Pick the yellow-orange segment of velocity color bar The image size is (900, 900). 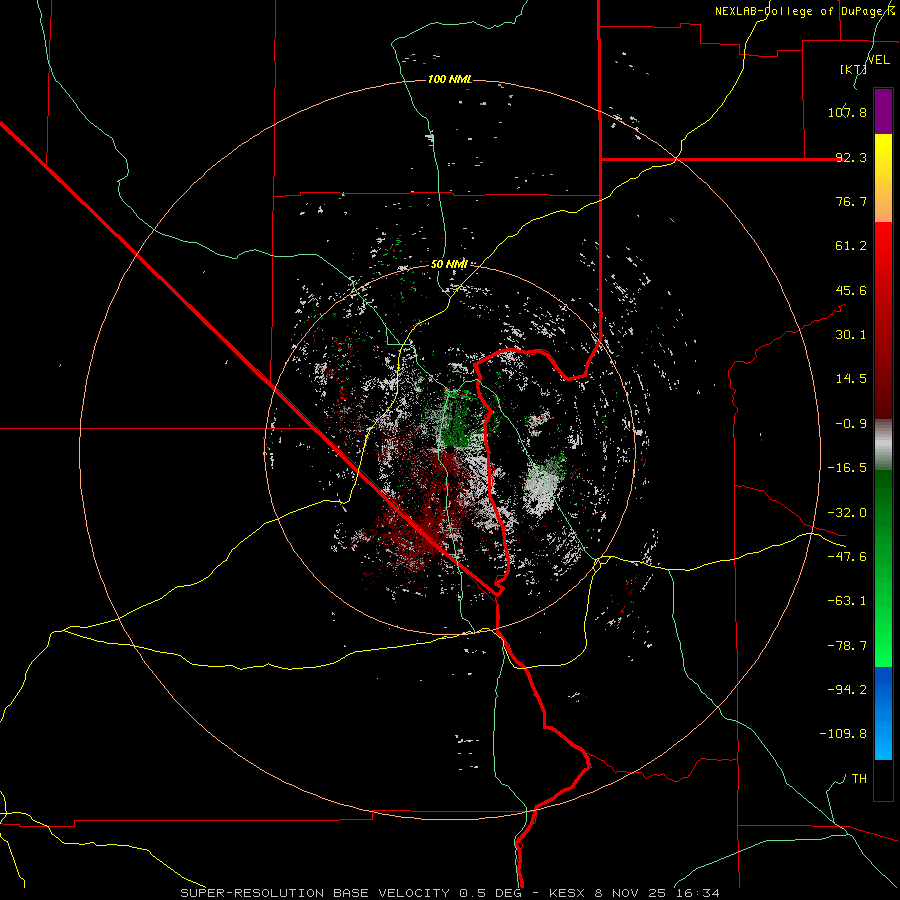(883, 178)
